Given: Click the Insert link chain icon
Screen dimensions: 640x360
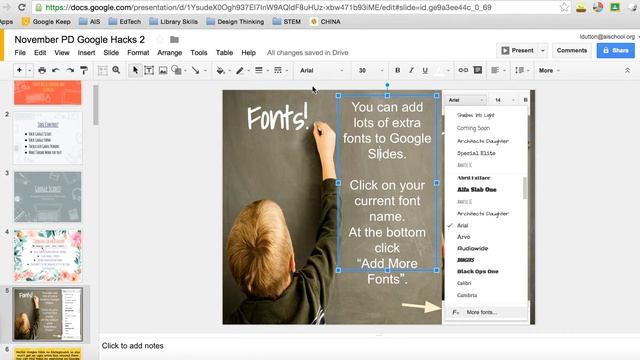Looking at the screenshot, I should click(x=463, y=70).
